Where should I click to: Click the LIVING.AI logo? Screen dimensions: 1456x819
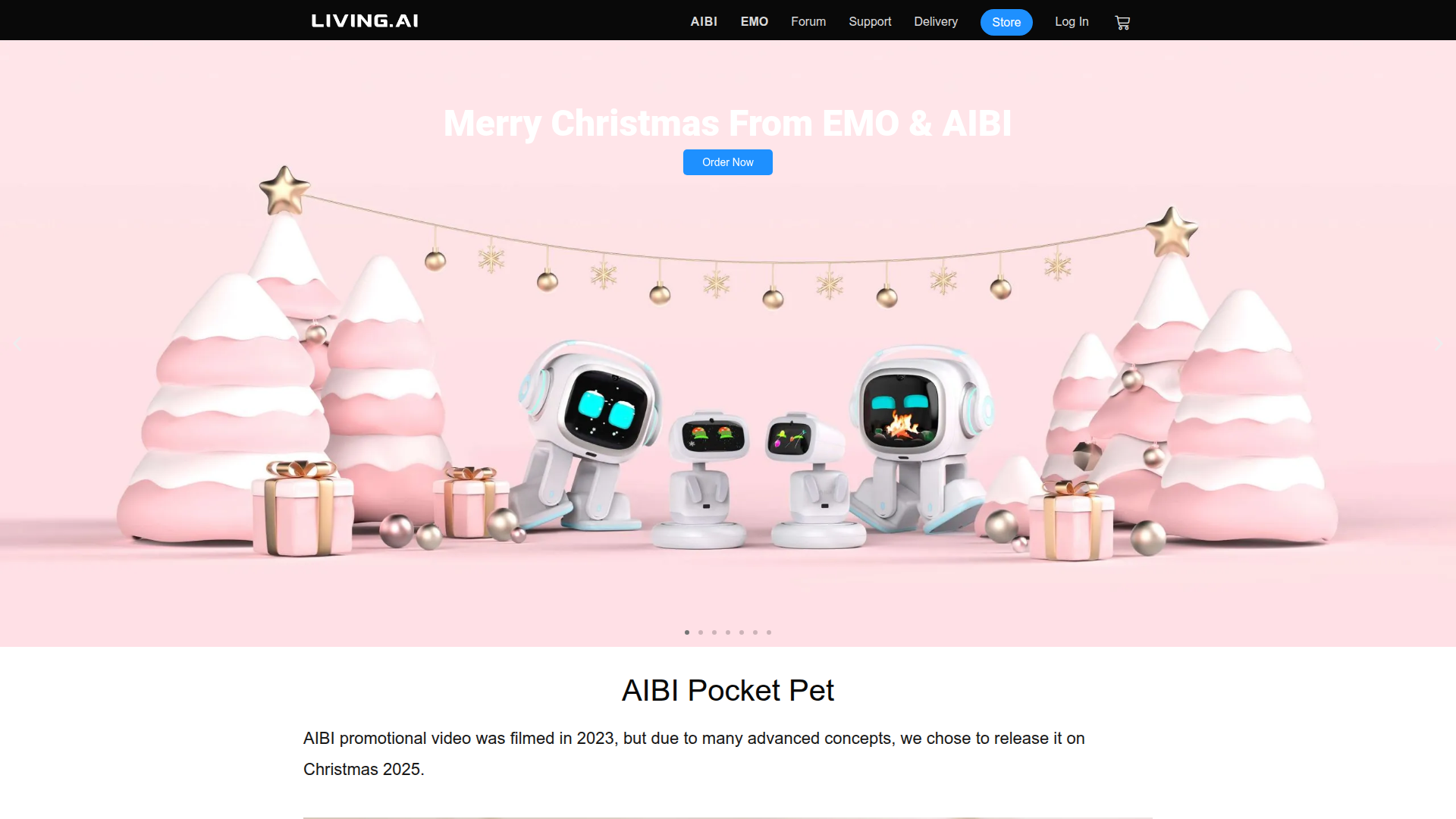tap(365, 21)
